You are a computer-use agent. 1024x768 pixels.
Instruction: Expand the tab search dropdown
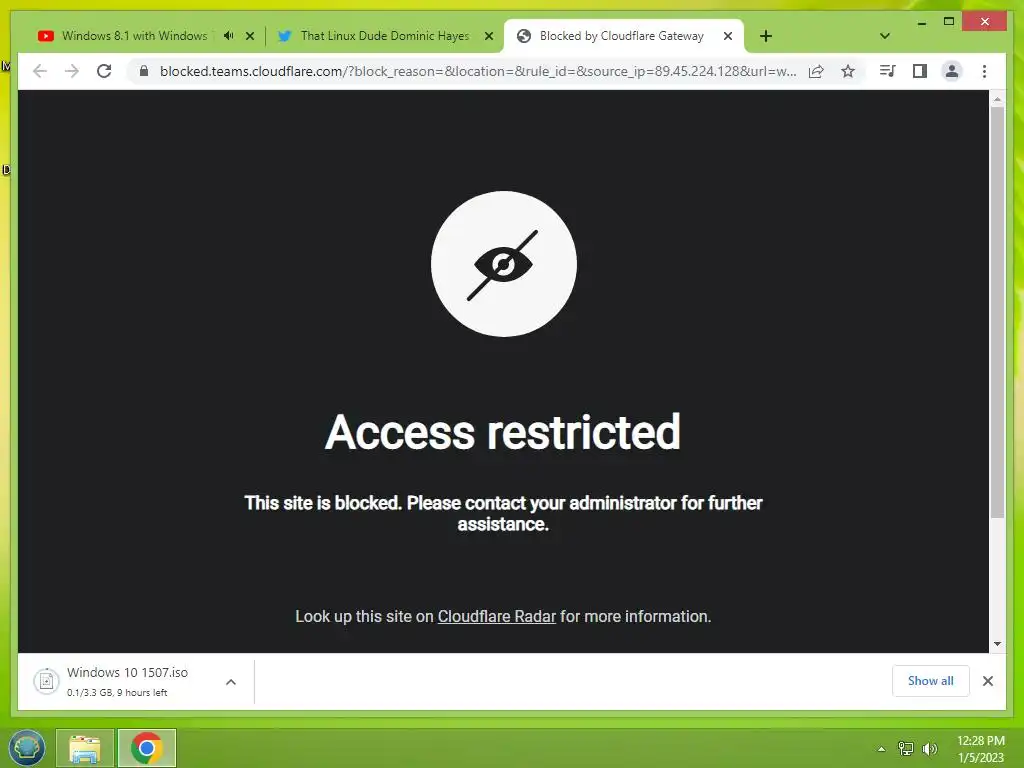coord(885,36)
